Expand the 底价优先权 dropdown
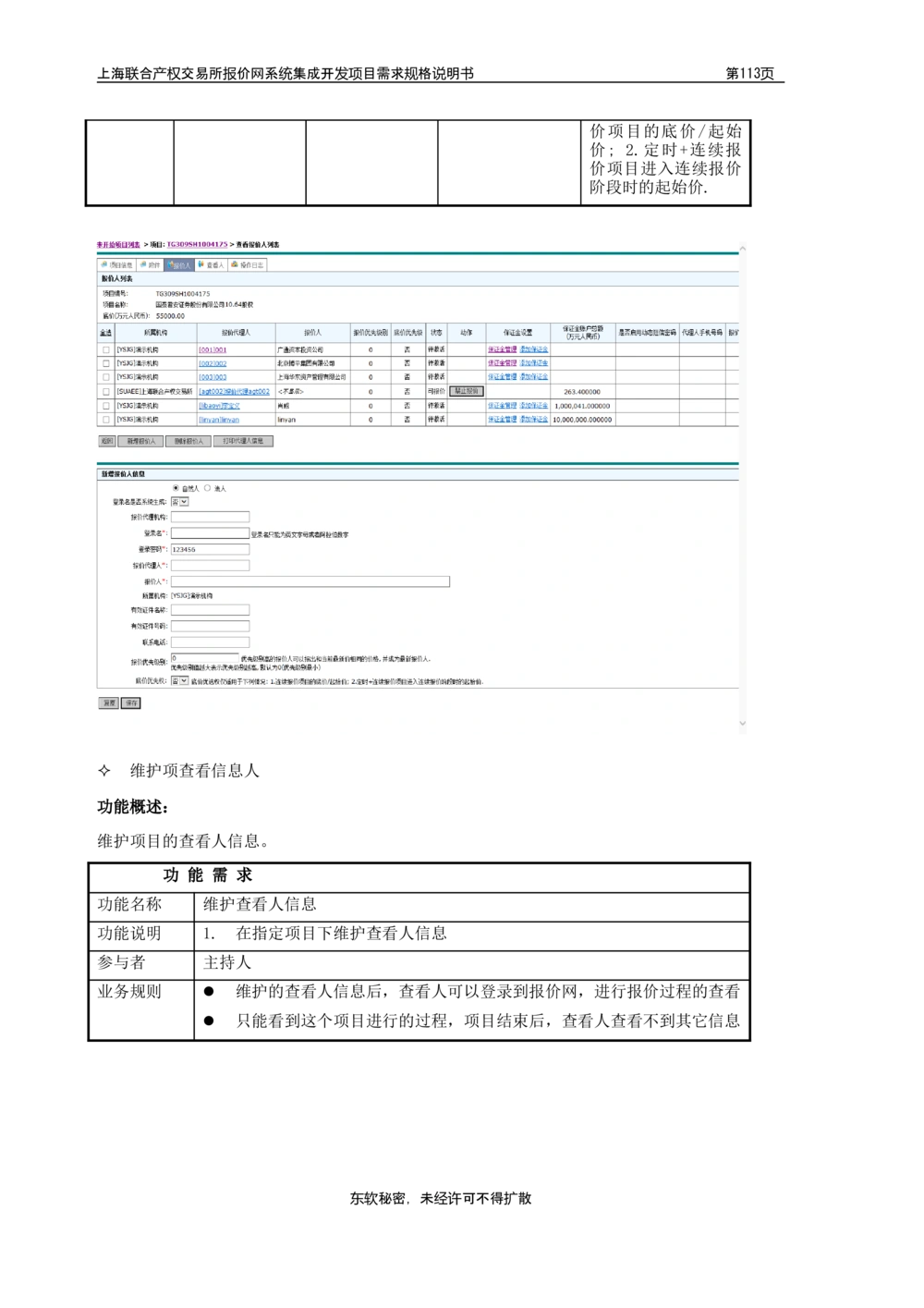 pos(180,681)
